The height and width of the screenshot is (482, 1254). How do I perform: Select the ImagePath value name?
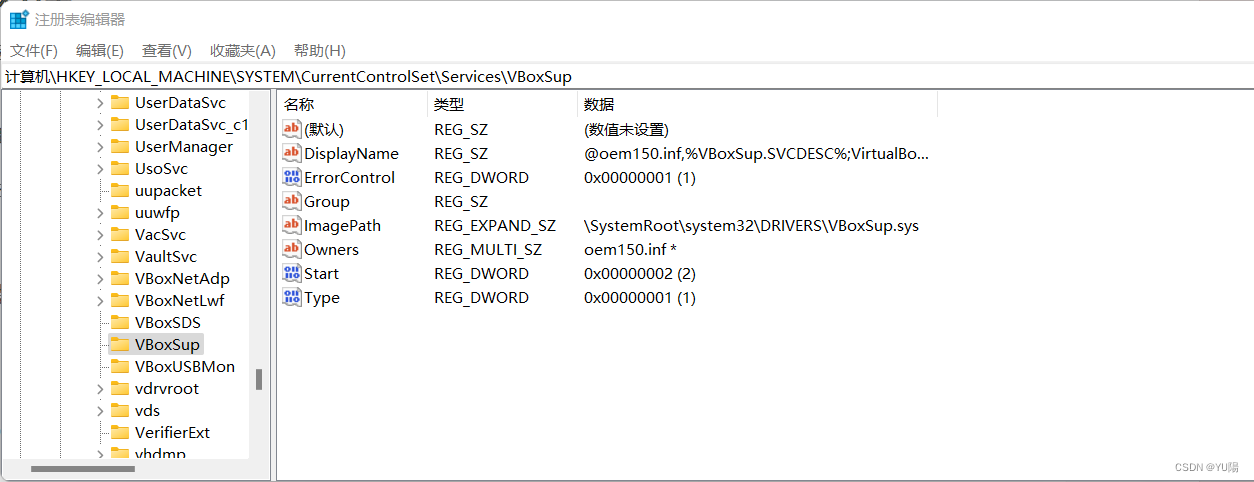click(x=342, y=225)
